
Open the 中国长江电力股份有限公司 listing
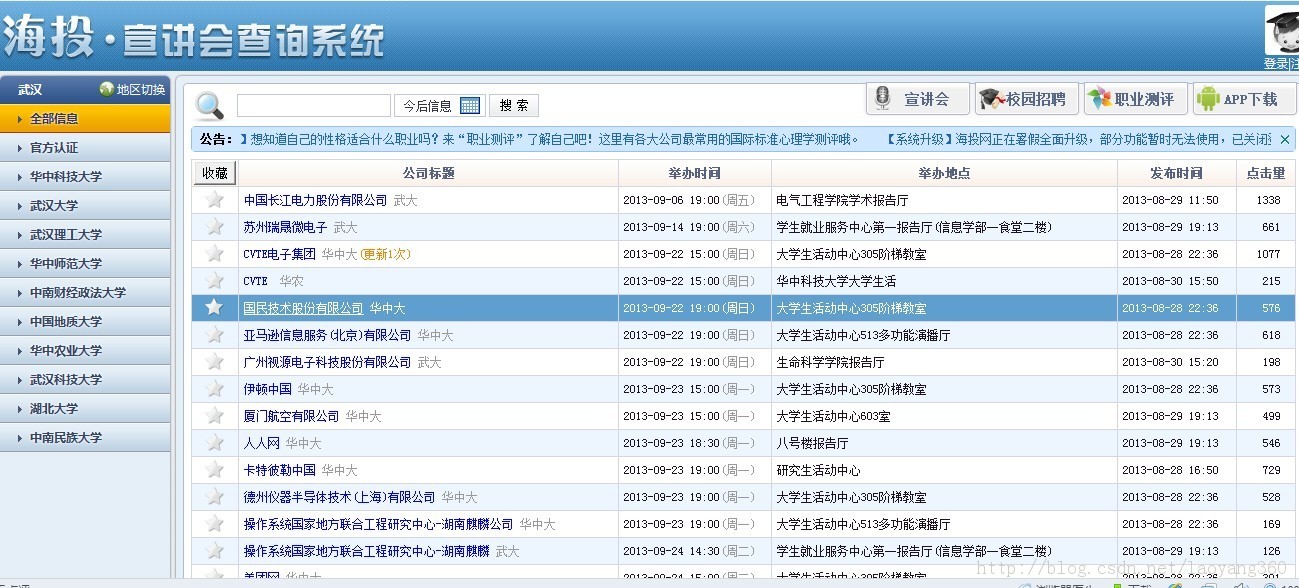click(x=315, y=200)
